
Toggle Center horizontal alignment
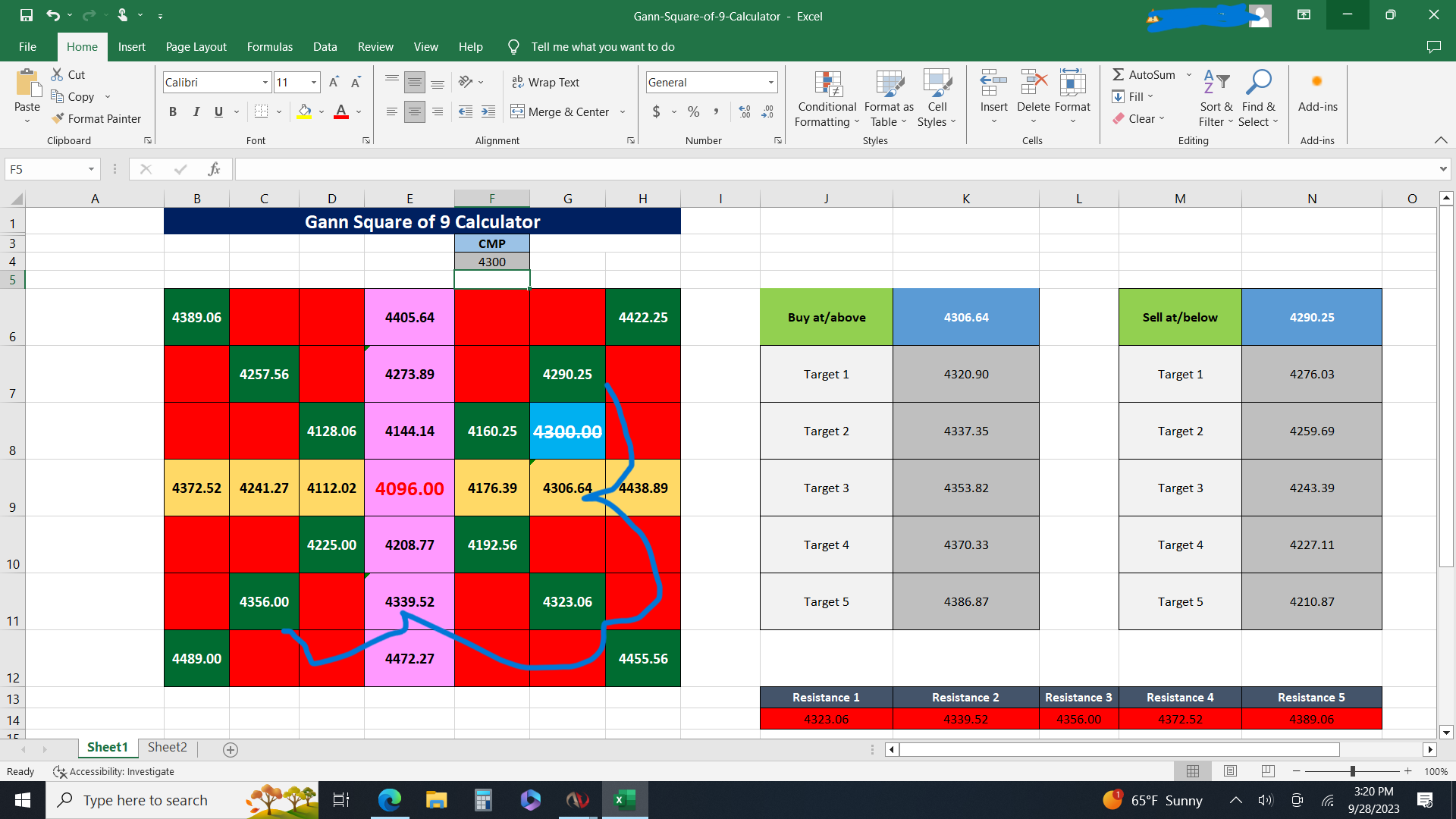click(414, 111)
